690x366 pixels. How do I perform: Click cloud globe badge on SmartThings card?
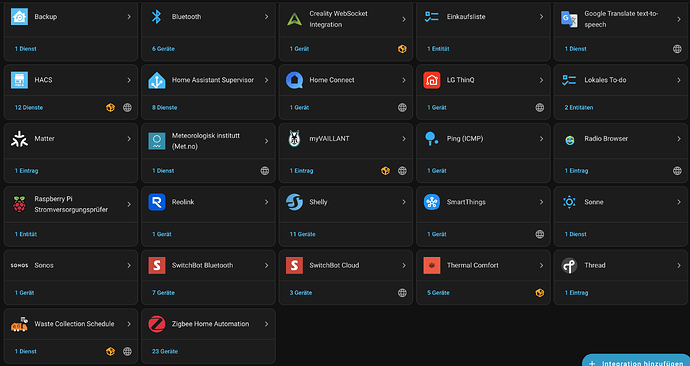click(540, 234)
